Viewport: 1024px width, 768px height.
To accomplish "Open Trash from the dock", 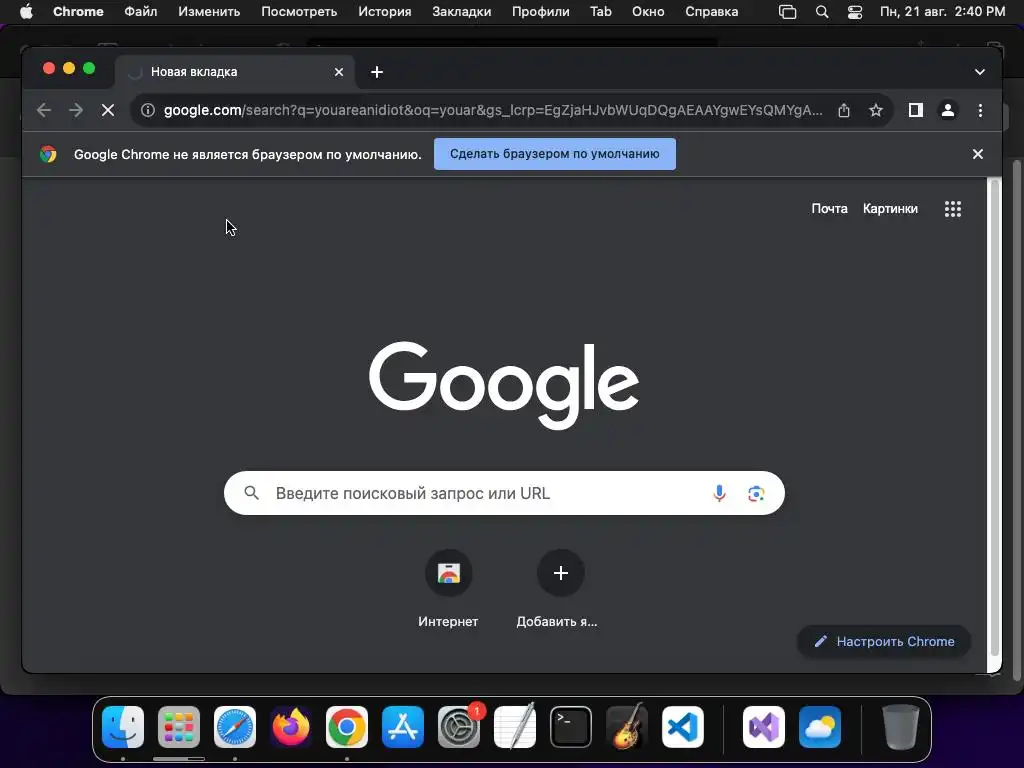I will [901, 727].
